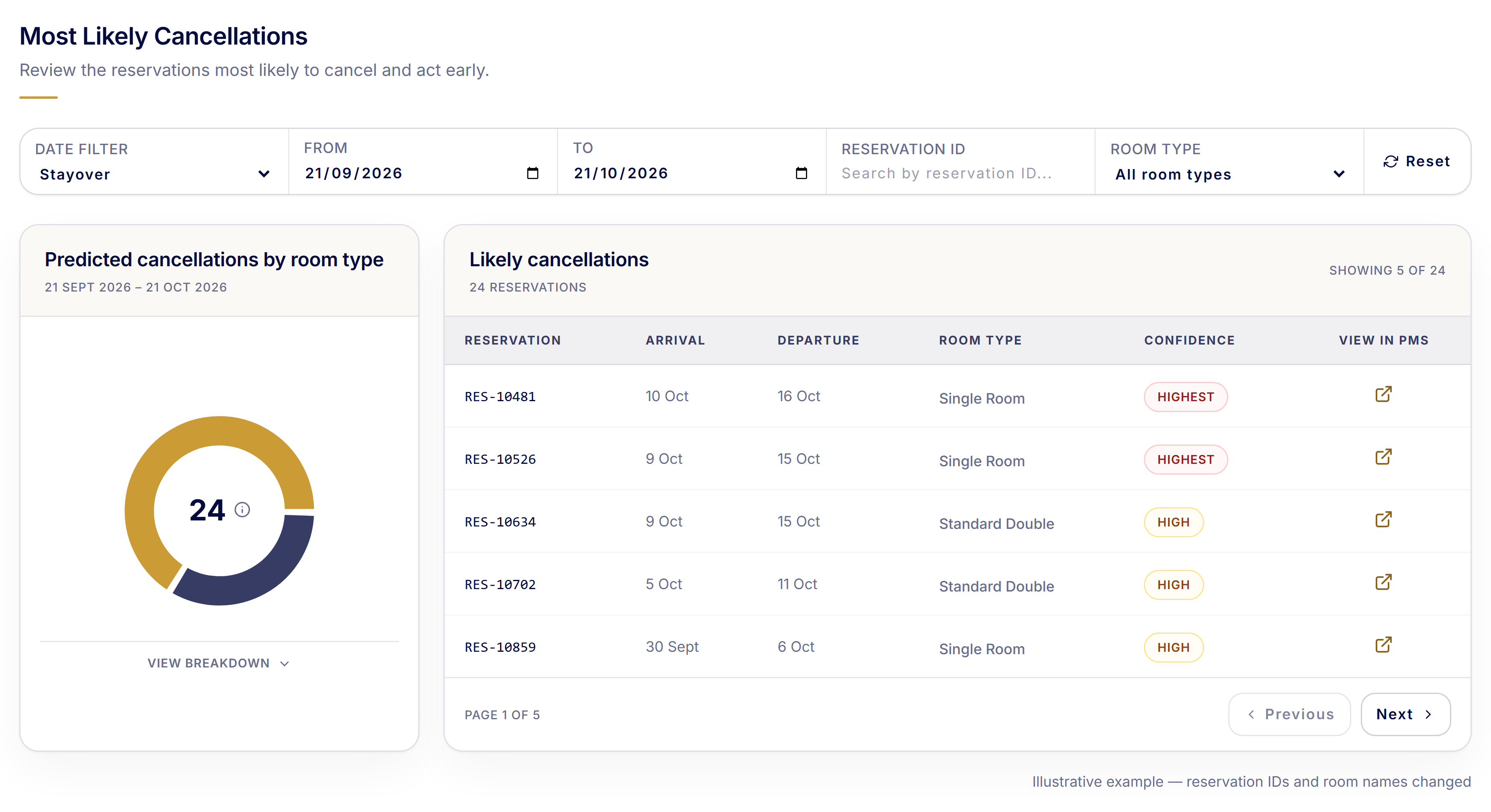Image resolution: width=1491 pixels, height=812 pixels.
Task: Go to the Next page of reservations
Action: pos(1405,714)
